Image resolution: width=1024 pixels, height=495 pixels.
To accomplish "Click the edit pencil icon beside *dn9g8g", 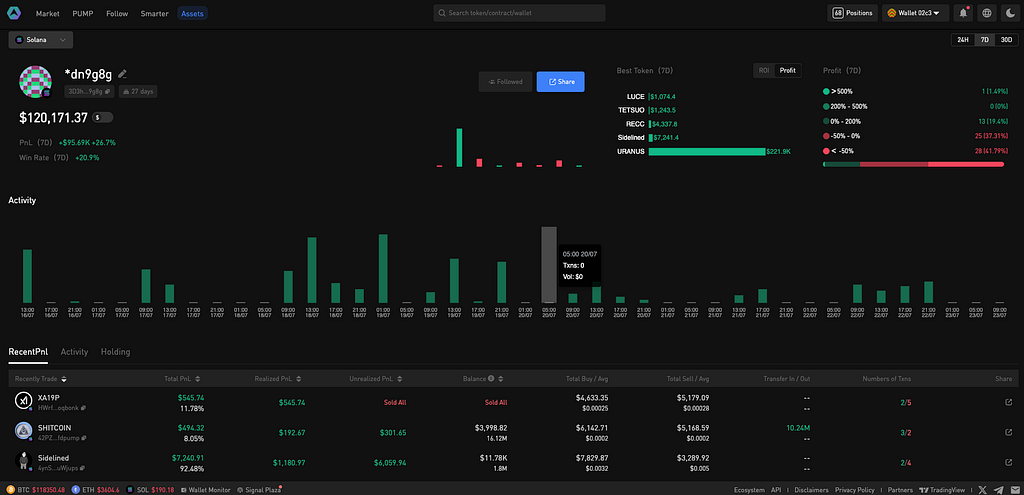I will (x=122, y=74).
